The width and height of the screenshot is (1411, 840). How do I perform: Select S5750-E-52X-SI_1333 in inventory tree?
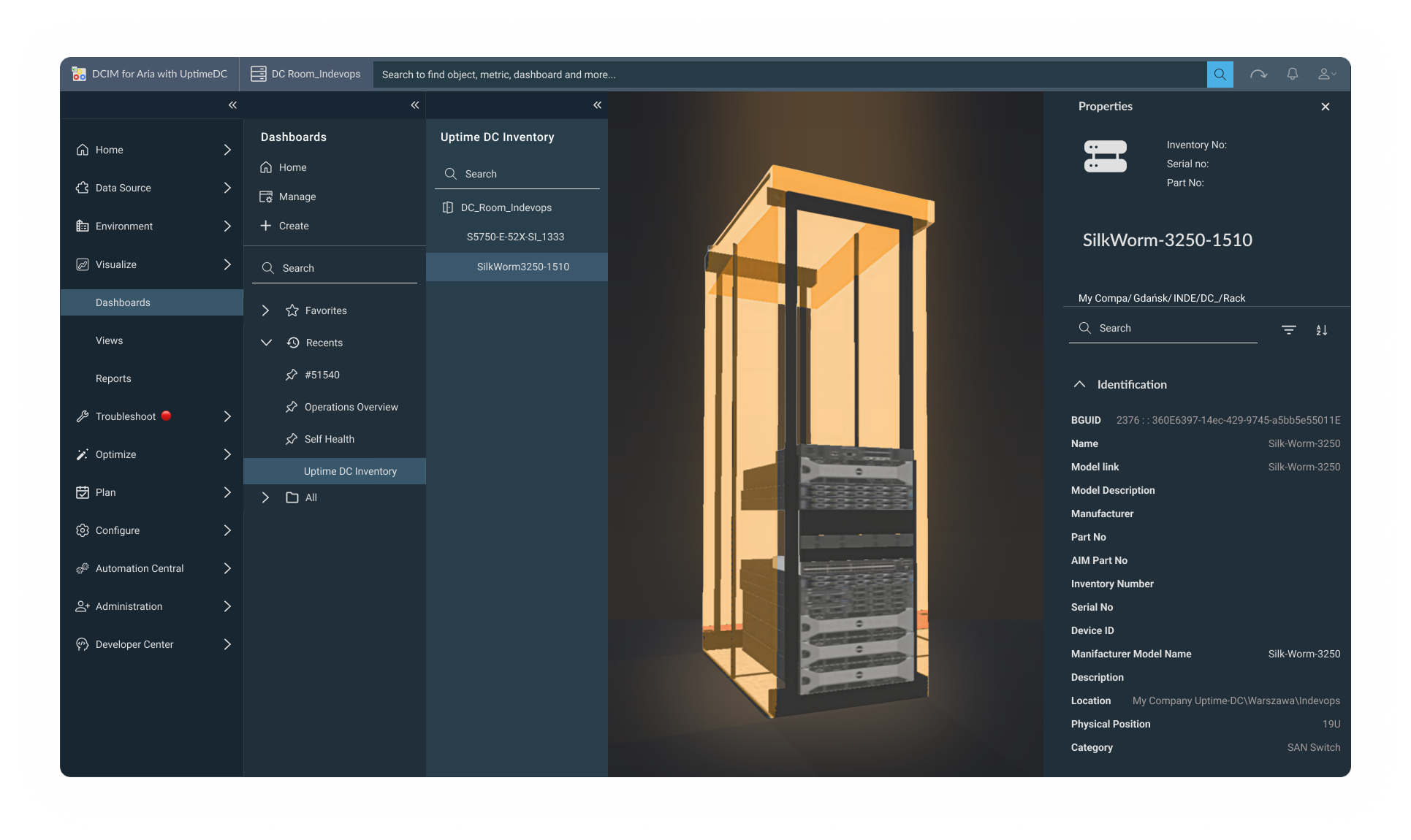click(x=515, y=237)
